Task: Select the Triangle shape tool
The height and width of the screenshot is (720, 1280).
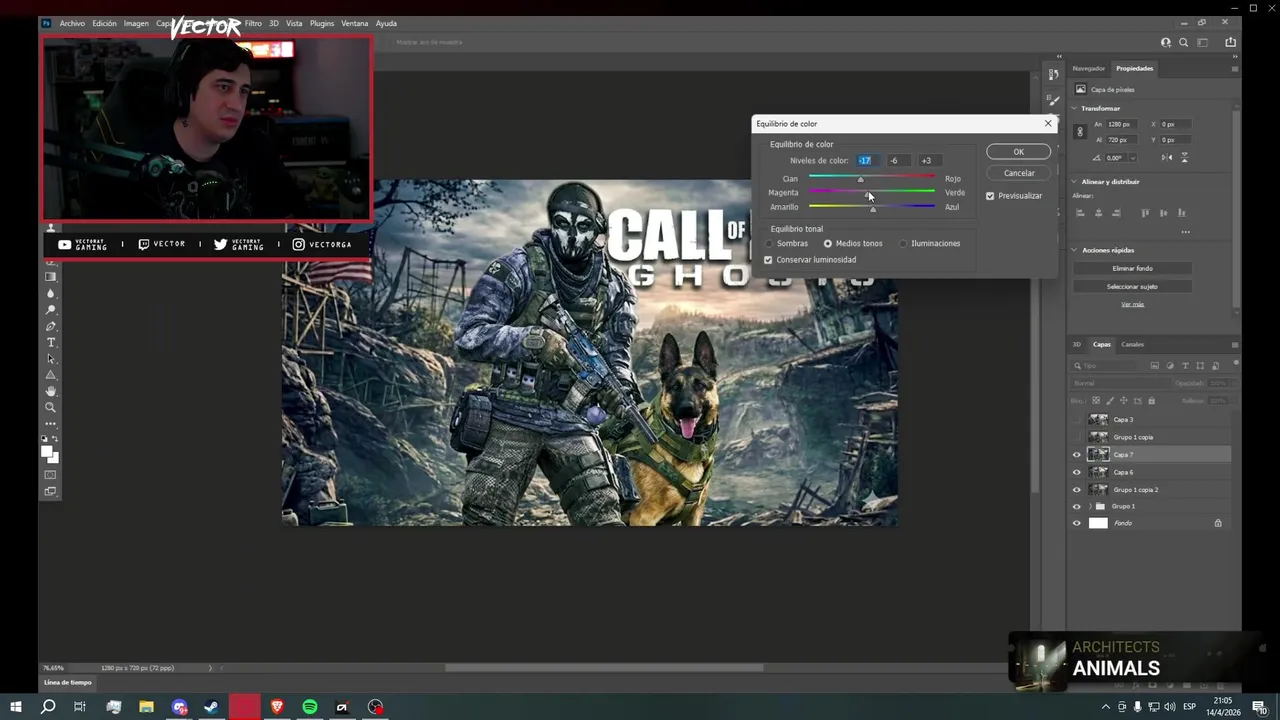Action: pyautogui.click(x=51, y=375)
